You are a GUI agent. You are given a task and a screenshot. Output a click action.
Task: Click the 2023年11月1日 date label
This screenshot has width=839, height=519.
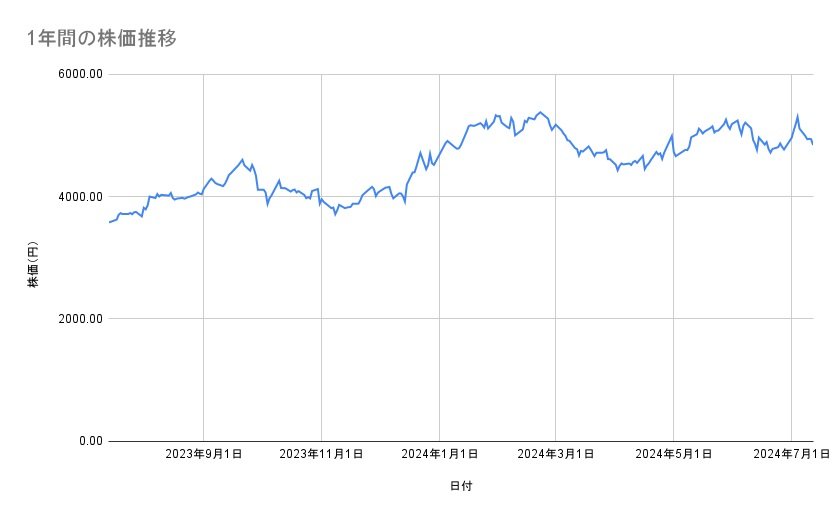coord(321,455)
